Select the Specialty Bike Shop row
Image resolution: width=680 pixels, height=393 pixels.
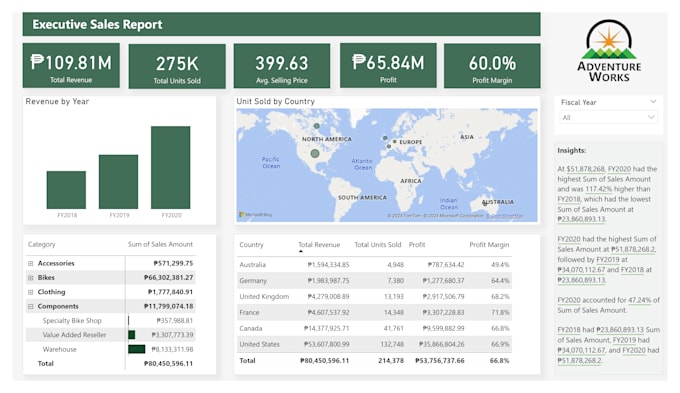tap(111, 321)
